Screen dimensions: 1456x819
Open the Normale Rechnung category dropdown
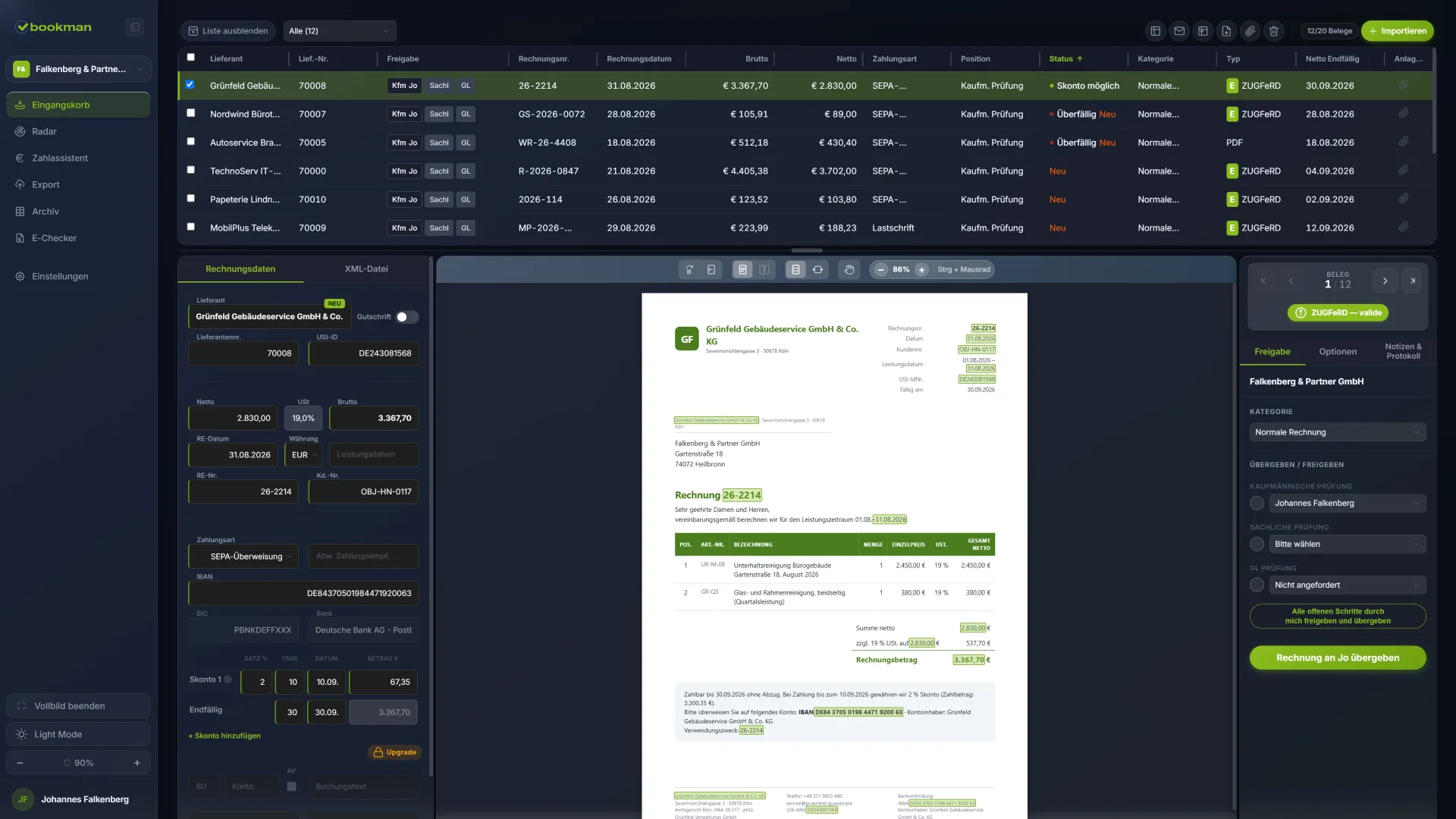point(1338,432)
